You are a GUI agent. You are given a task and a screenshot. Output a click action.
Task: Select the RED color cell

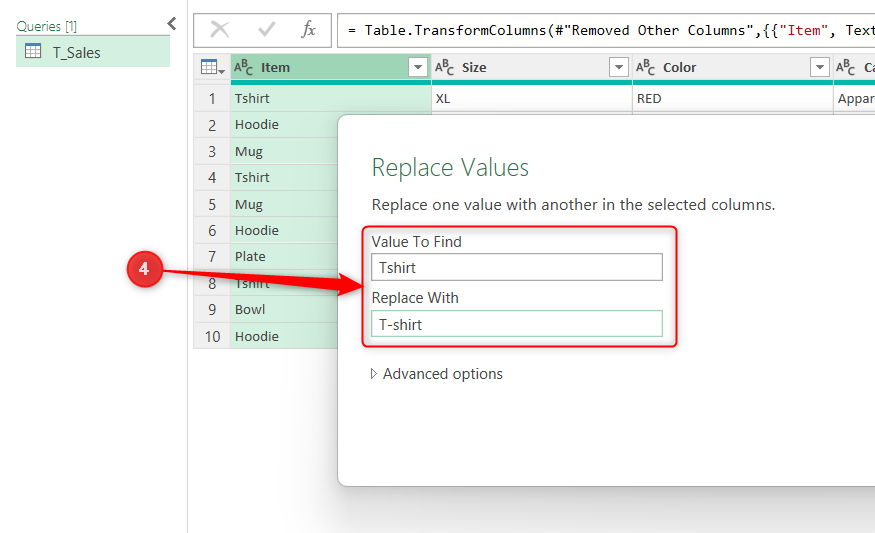tap(732, 98)
